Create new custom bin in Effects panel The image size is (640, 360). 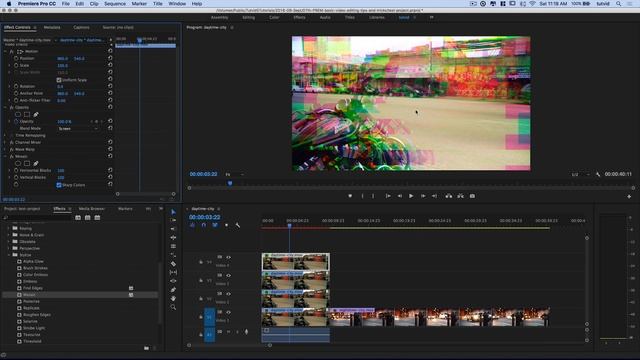pyautogui.click(x=147, y=348)
